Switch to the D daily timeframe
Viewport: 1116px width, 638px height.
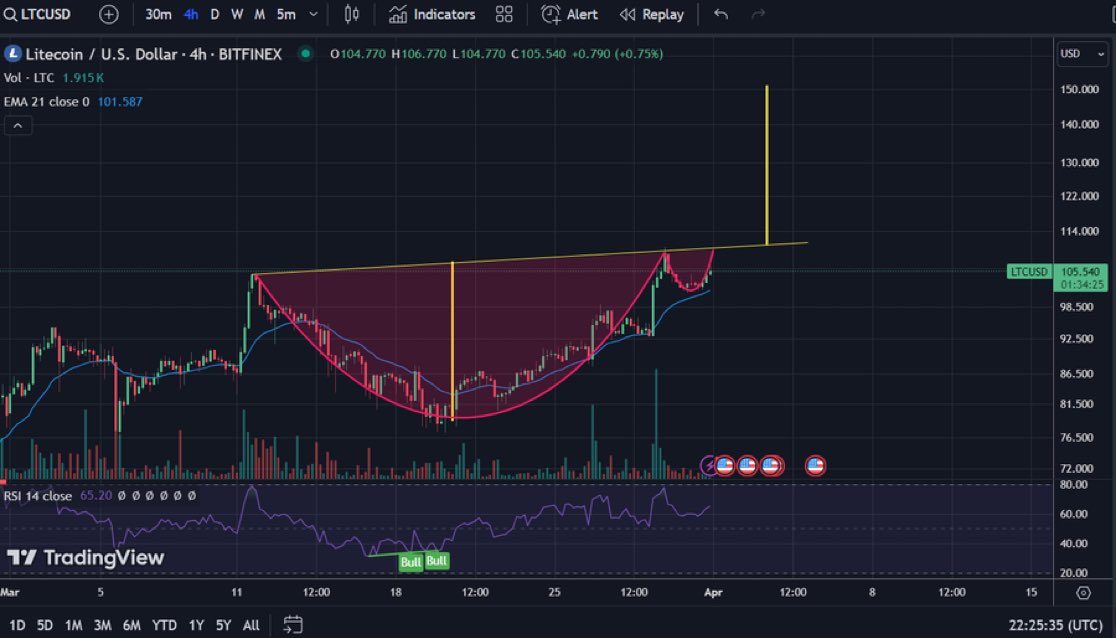(x=214, y=14)
